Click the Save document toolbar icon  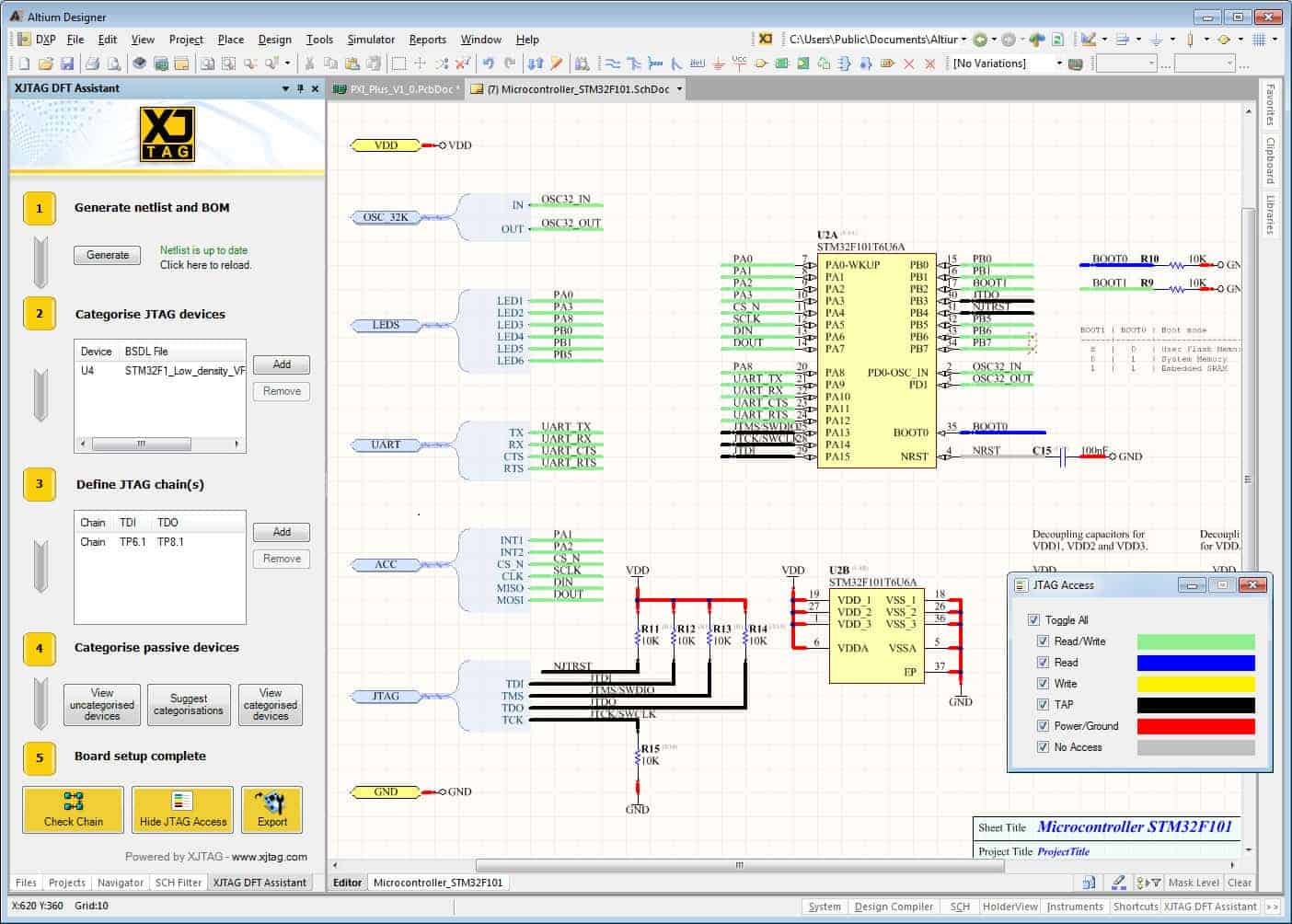pos(67,64)
